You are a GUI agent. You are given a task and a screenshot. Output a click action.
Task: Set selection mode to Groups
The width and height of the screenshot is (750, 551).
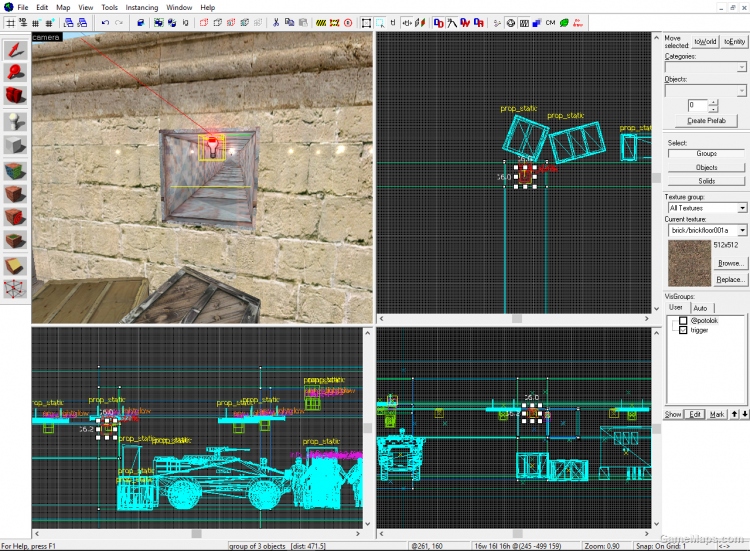tap(706, 154)
